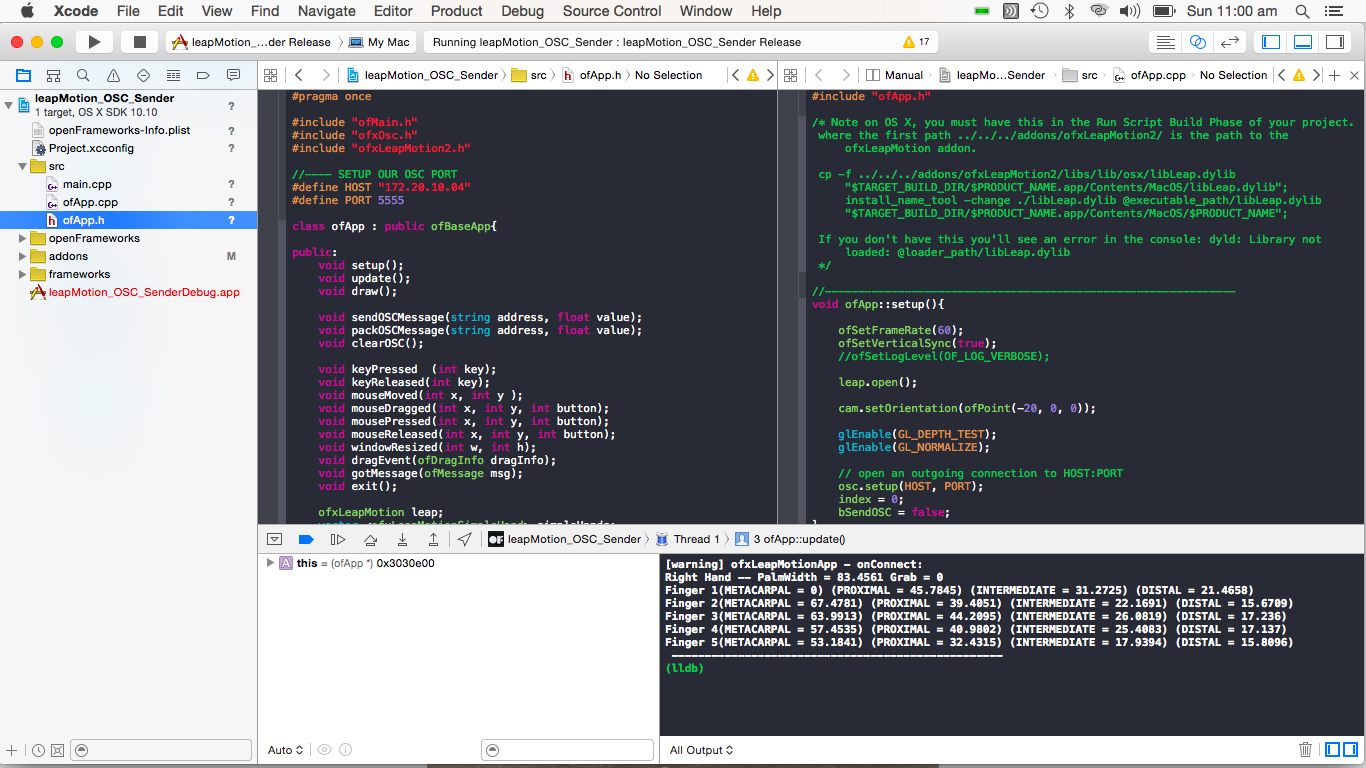Continue program execution in debug bar
The width and height of the screenshot is (1366, 768).
(338, 539)
